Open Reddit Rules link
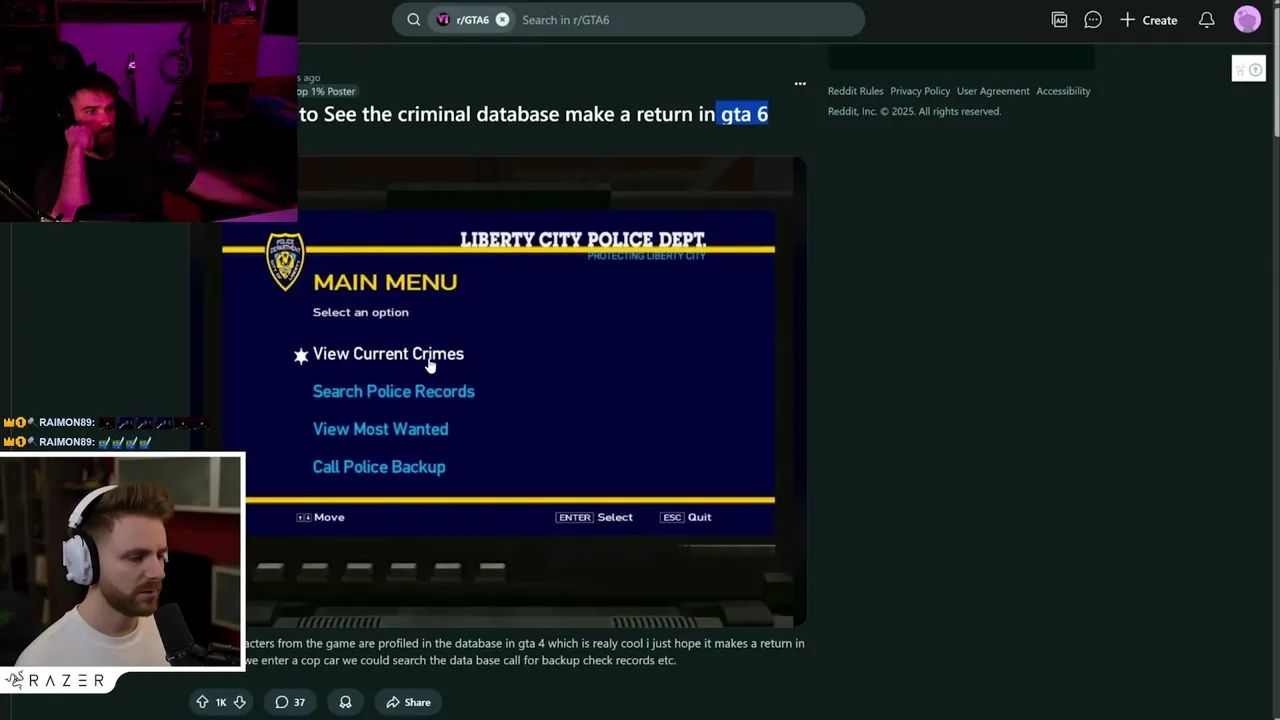This screenshot has width=1280, height=720. [x=855, y=91]
